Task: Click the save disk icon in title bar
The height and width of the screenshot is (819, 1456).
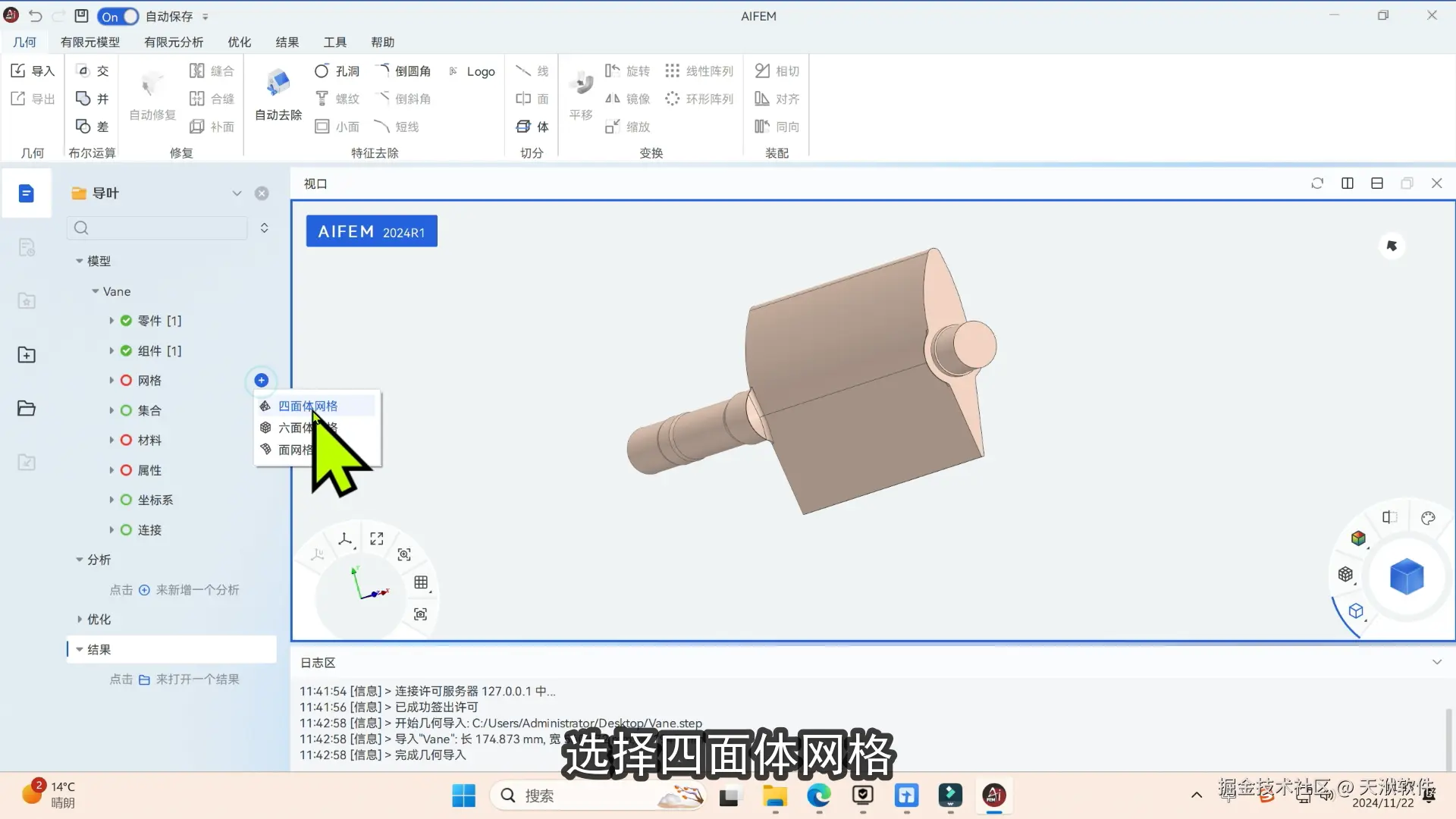Action: tap(81, 16)
